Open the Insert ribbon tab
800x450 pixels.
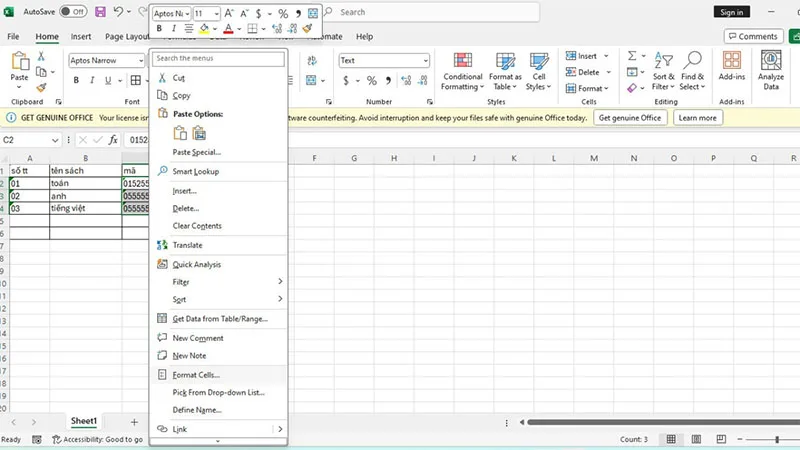point(81,37)
